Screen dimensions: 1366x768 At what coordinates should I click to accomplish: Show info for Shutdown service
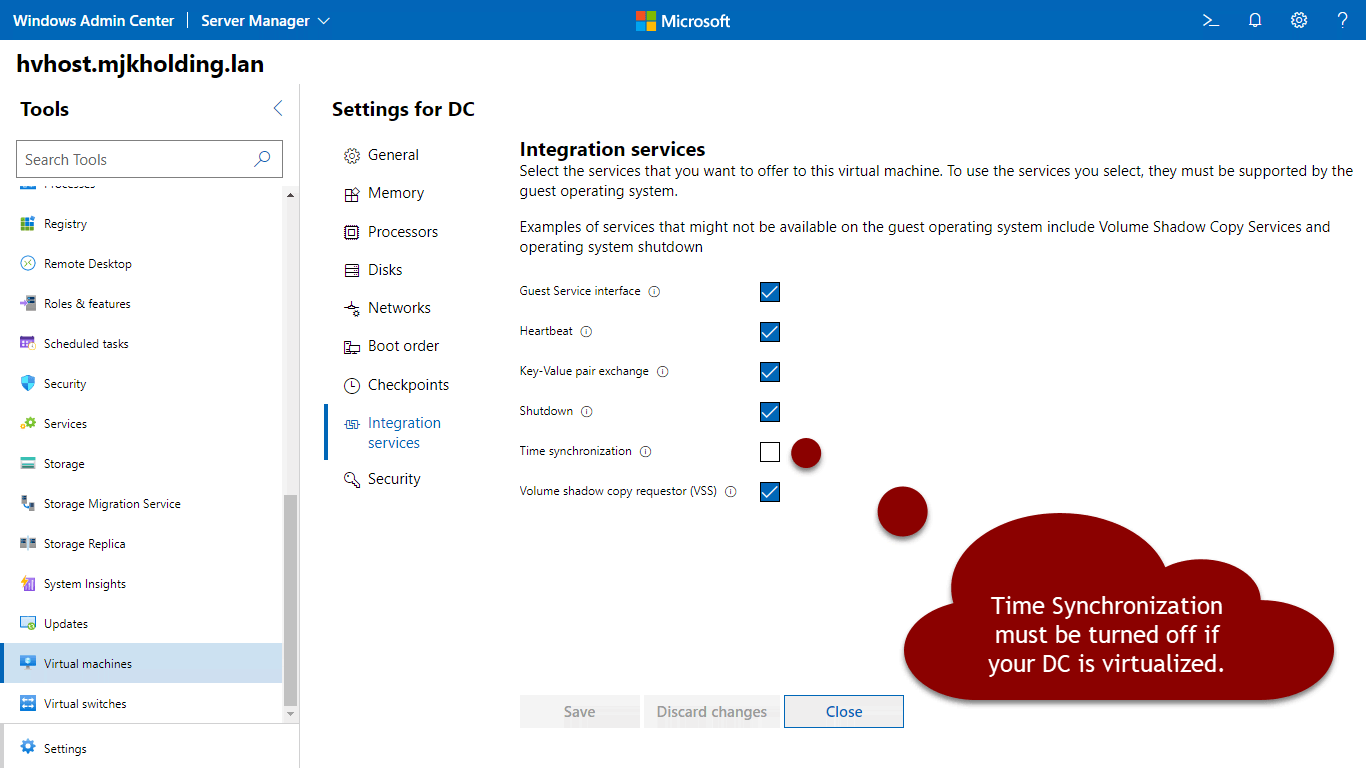[586, 412]
